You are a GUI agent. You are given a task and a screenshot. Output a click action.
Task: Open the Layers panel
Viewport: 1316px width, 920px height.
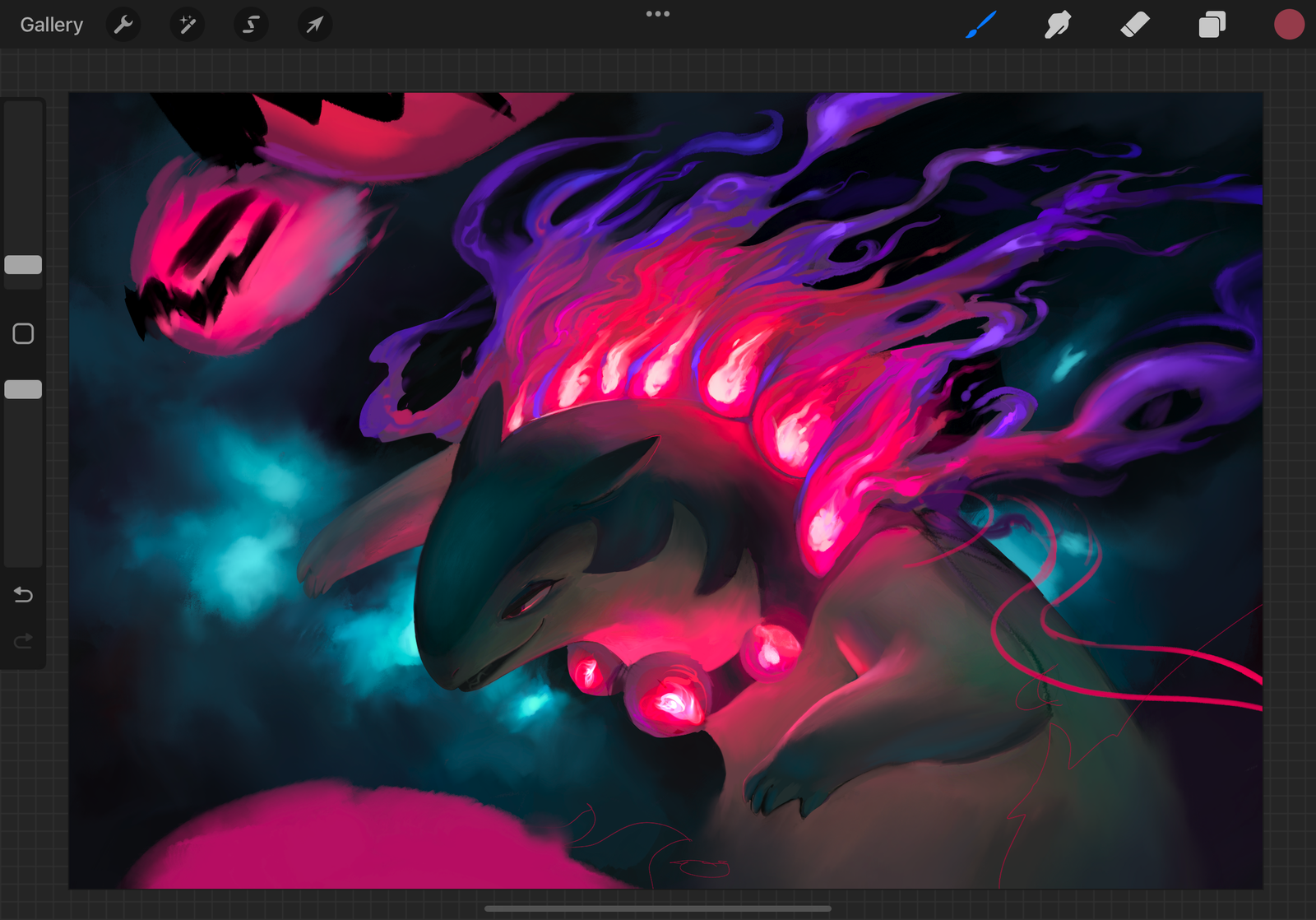pos(1212,25)
